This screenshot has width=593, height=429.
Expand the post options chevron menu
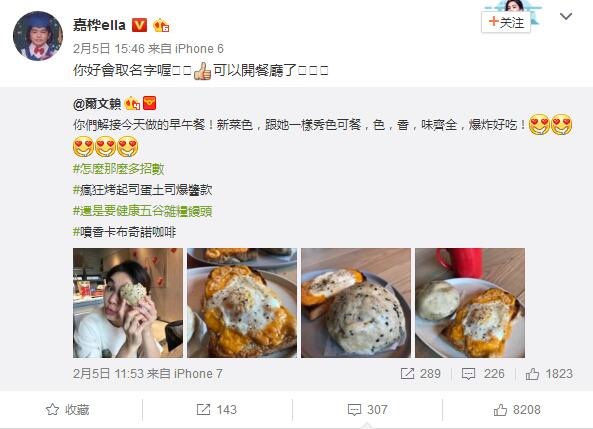566,16
